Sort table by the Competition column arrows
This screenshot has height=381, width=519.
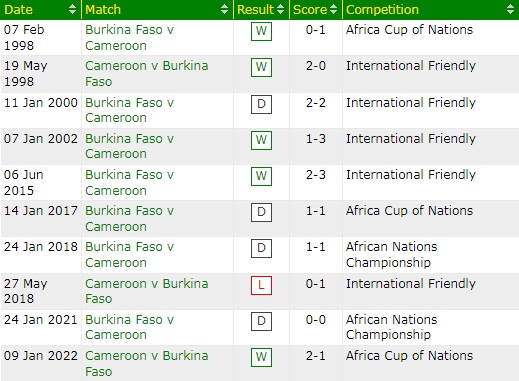510,9
